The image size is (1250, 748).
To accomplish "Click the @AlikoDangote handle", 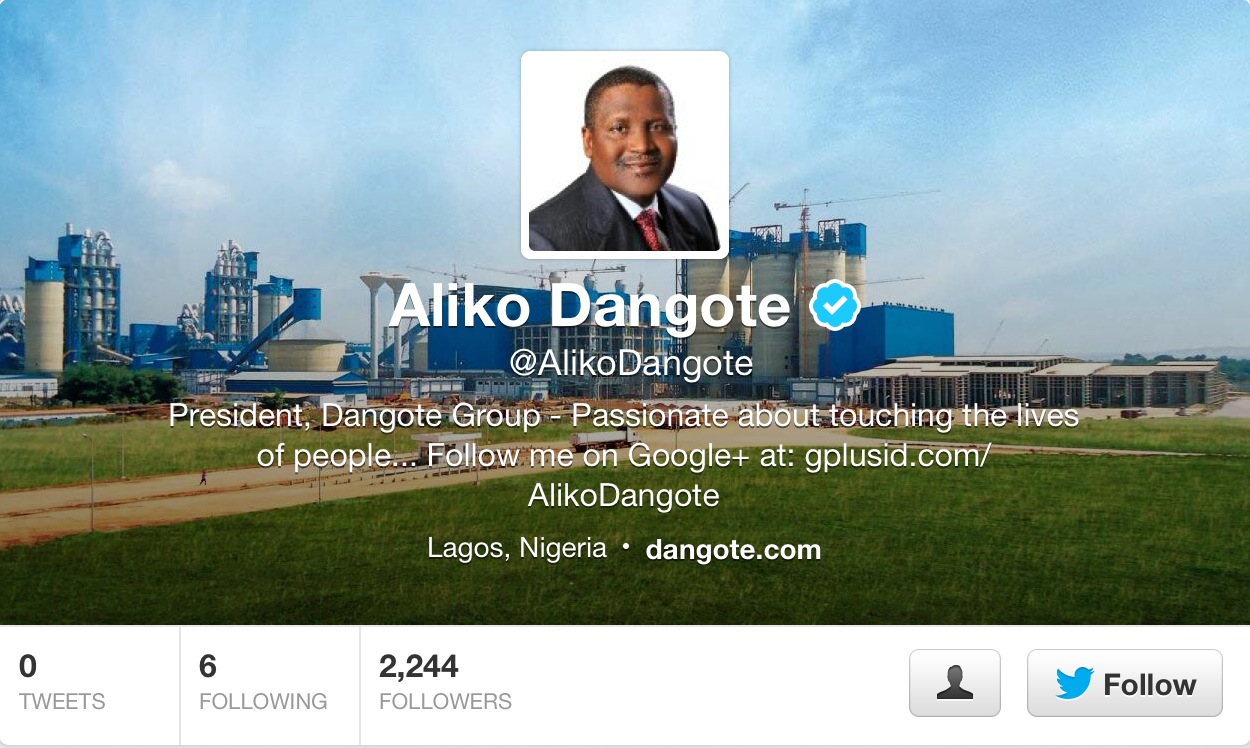I will tap(631, 363).
